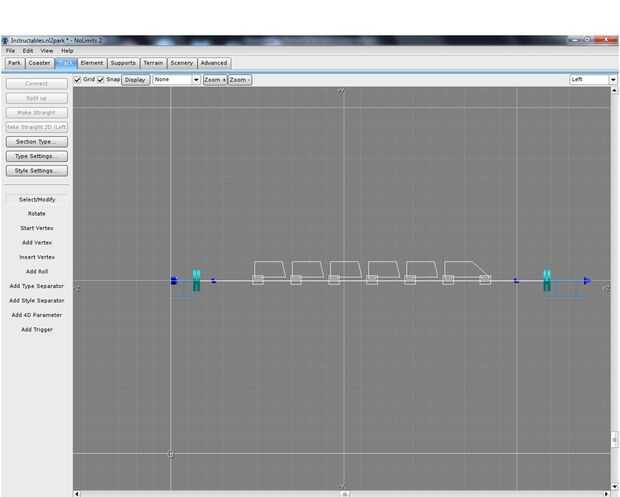
Task: Click the Make Straight button
Action: coord(37,113)
